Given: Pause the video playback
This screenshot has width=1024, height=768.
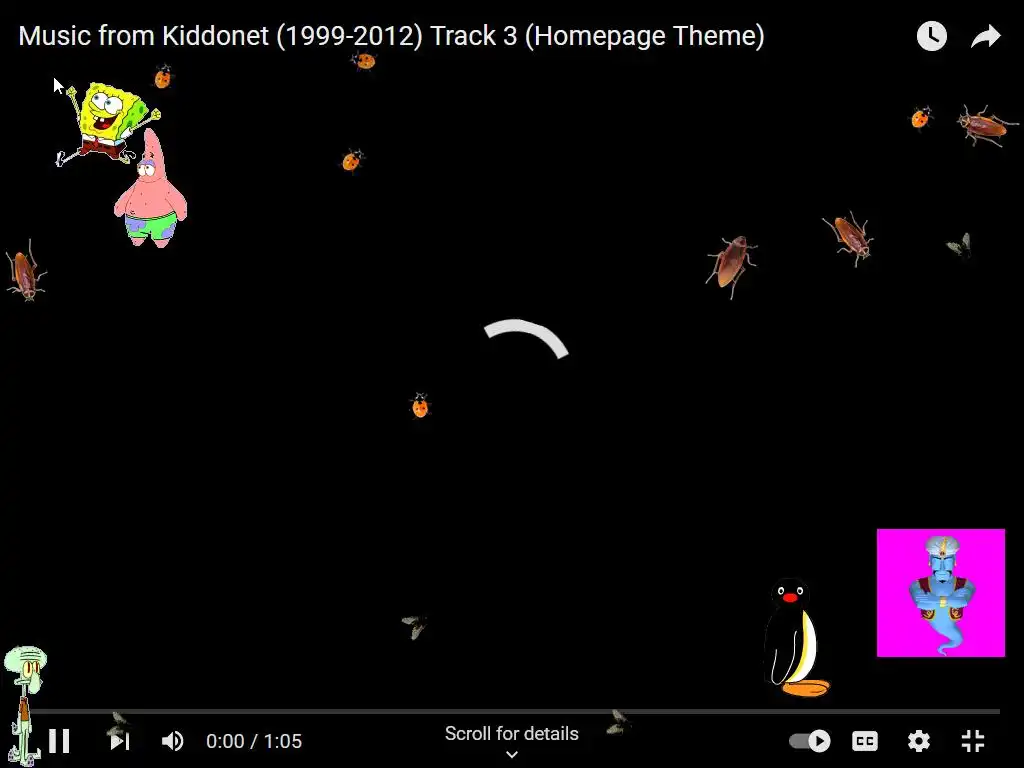Looking at the screenshot, I should (x=59, y=741).
